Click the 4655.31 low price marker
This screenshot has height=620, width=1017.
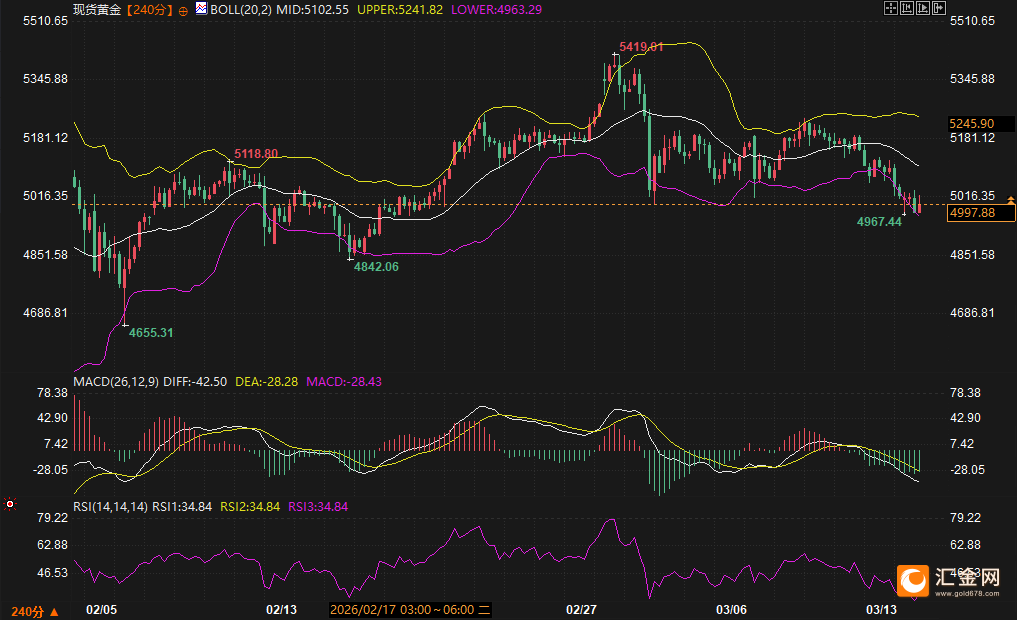(x=151, y=332)
